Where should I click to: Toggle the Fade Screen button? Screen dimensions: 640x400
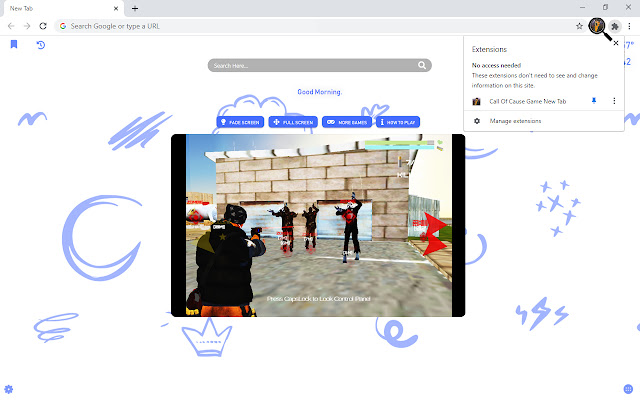coord(240,122)
